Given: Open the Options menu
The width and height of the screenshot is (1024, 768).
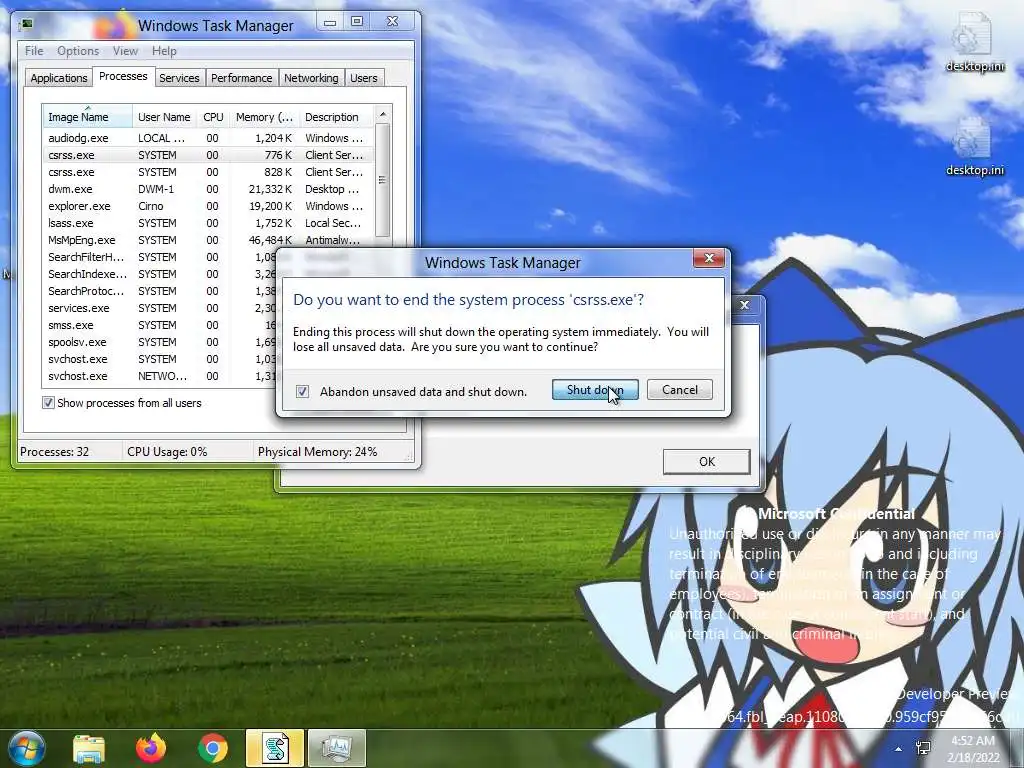Looking at the screenshot, I should (x=78, y=51).
